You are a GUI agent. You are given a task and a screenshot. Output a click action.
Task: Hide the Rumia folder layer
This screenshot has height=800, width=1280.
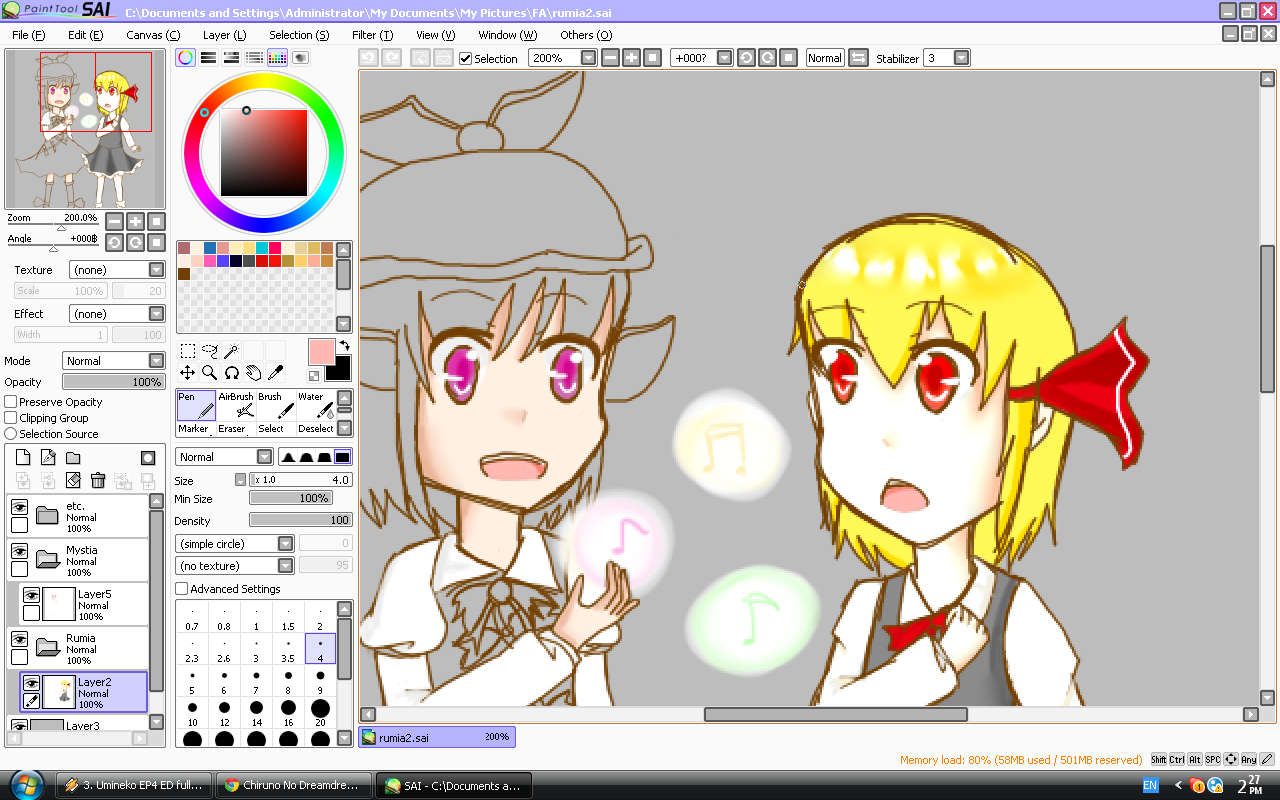pyautogui.click(x=19, y=639)
